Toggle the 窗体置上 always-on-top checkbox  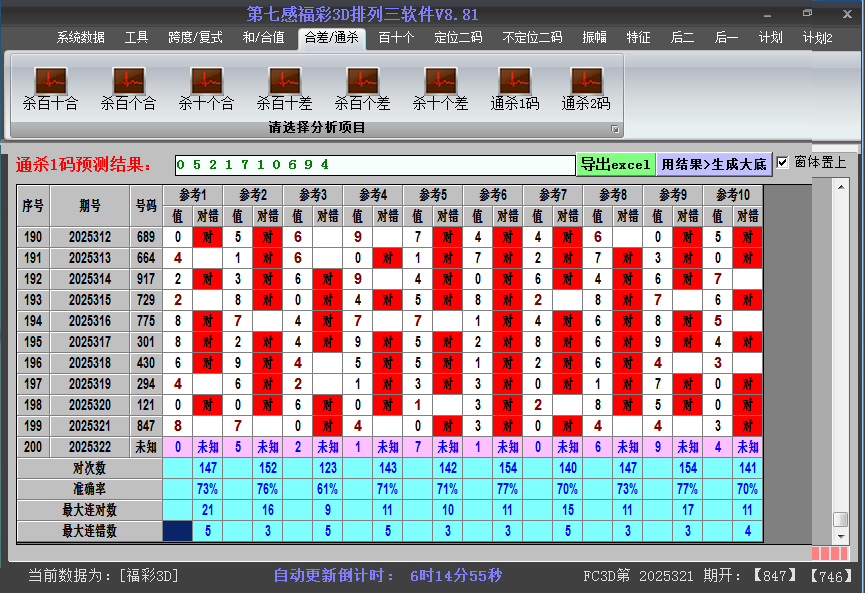coord(783,163)
